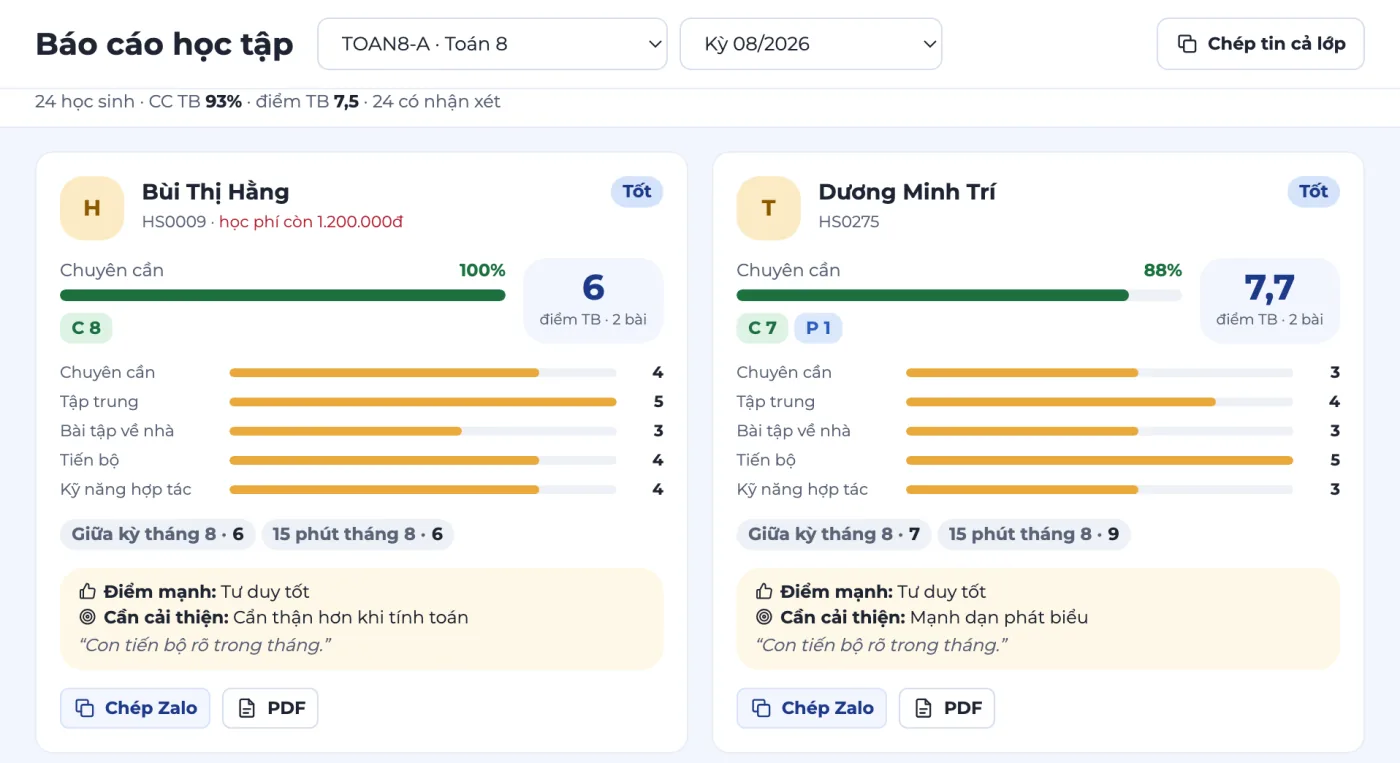Export PDF for Dương Minh Trí

[947, 708]
